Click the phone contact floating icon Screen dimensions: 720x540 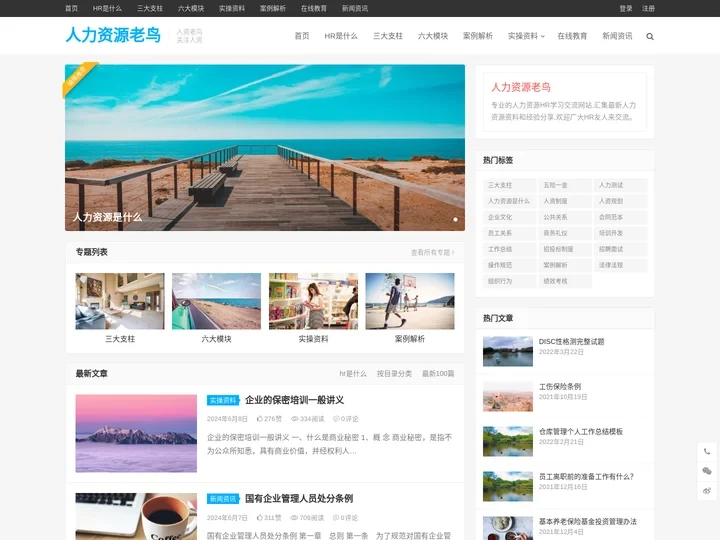tap(707, 451)
